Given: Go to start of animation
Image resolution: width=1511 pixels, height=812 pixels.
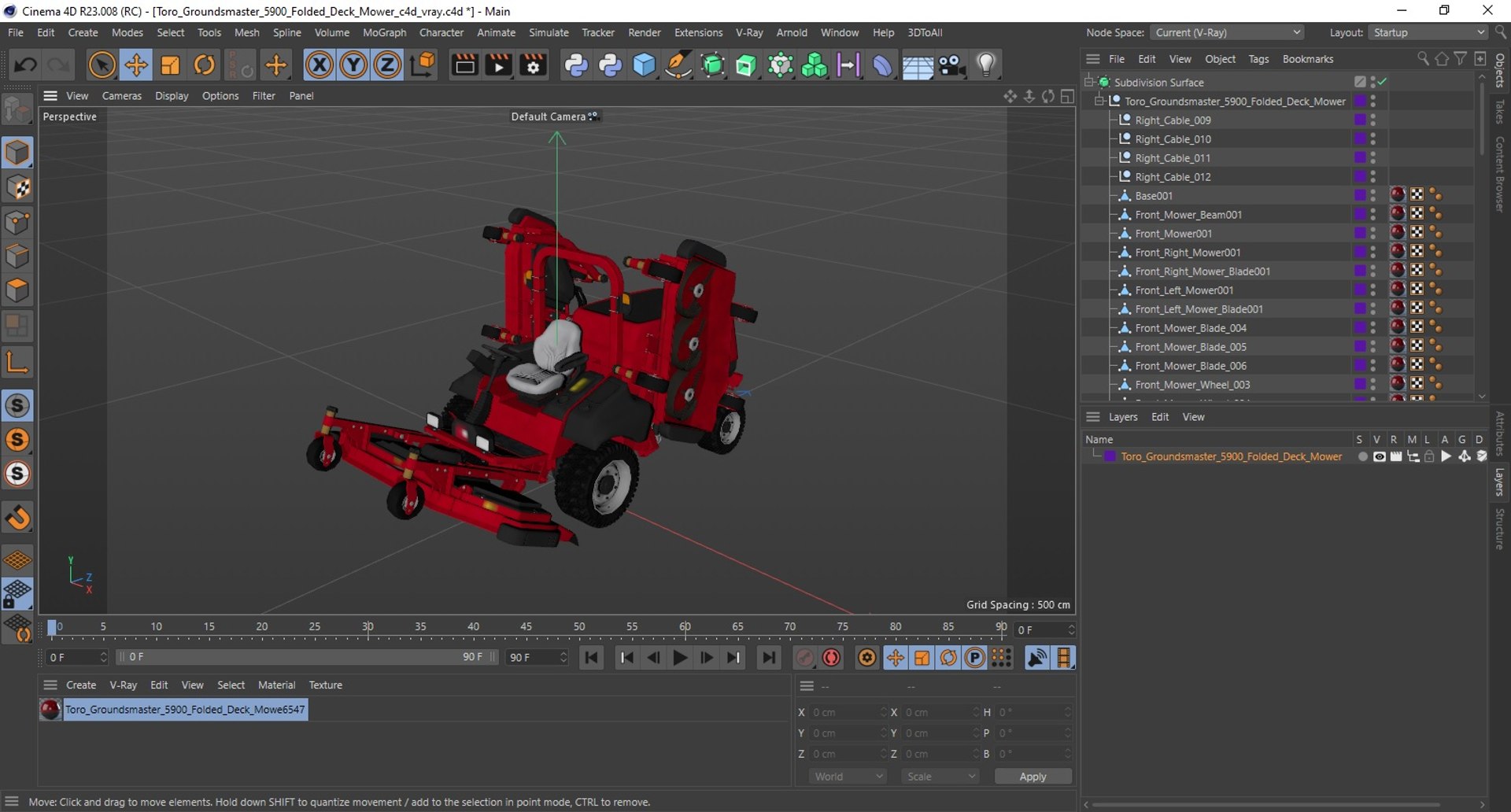Looking at the screenshot, I should click(592, 657).
